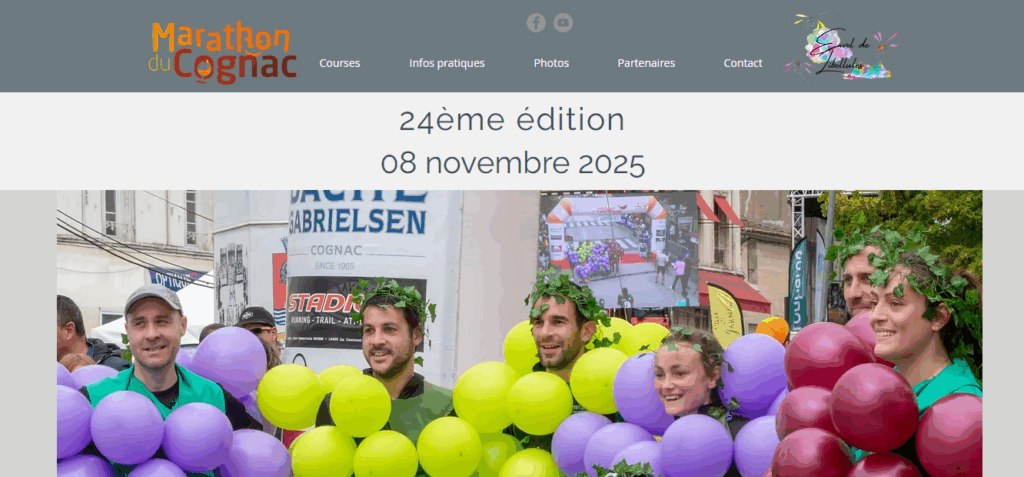Click the yellow Ville de Cognac flag

click(725, 316)
